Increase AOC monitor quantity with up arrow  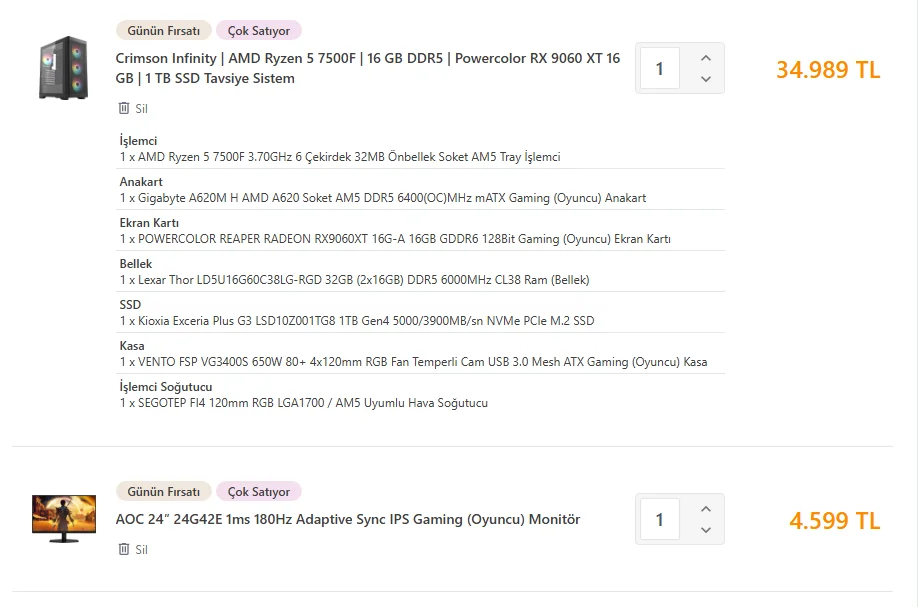(x=706, y=509)
